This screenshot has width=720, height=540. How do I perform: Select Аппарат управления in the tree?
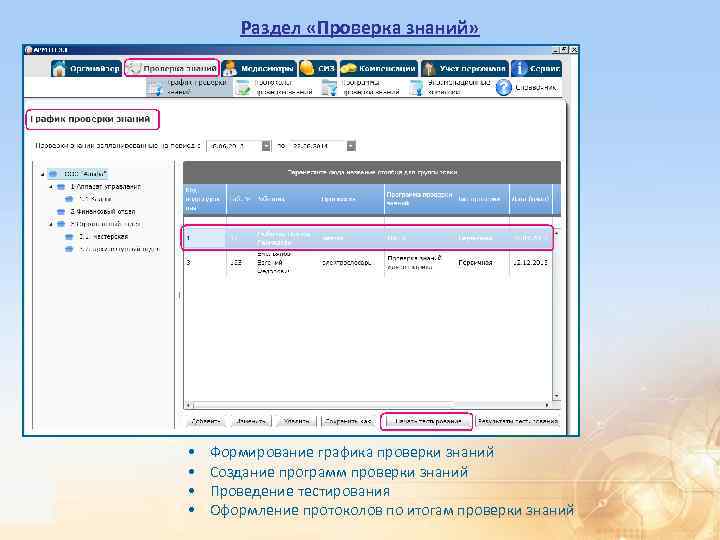[106, 187]
